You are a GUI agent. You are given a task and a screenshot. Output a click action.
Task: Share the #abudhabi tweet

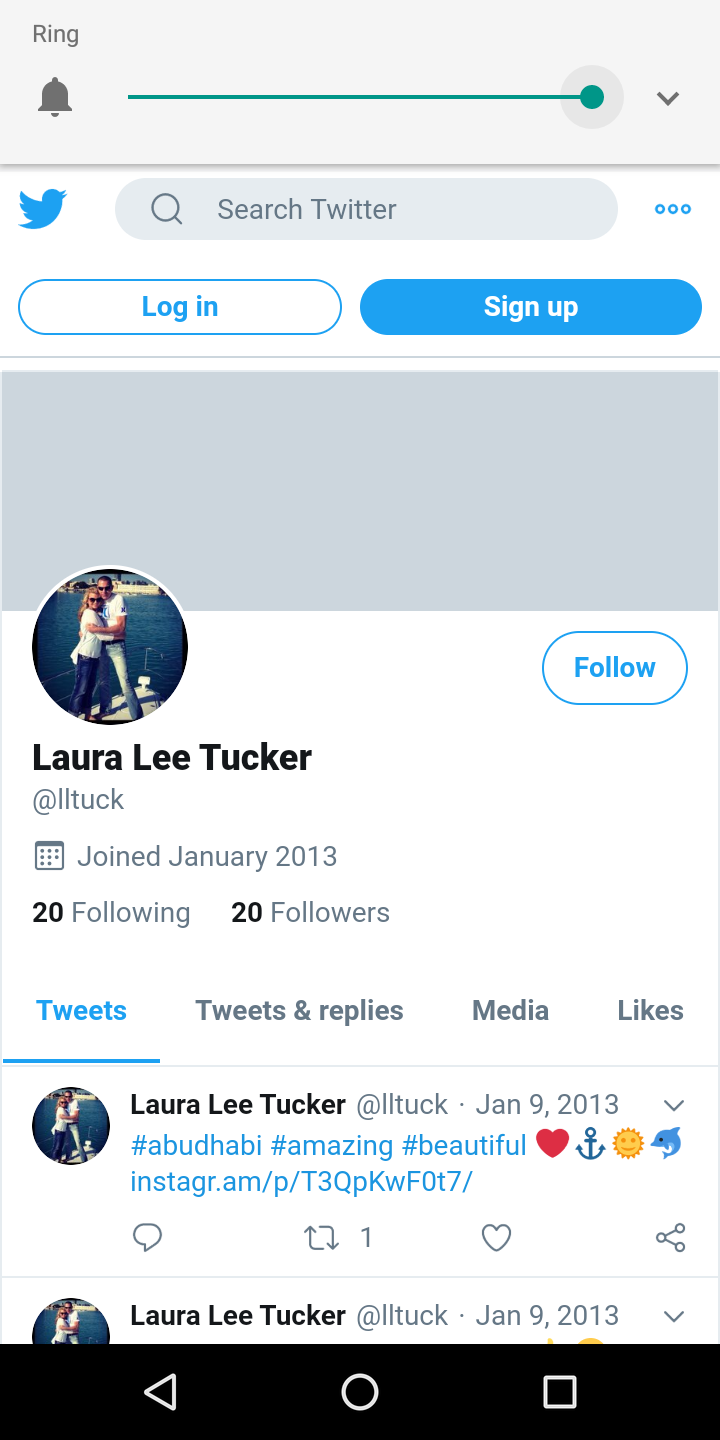(670, 1238)
